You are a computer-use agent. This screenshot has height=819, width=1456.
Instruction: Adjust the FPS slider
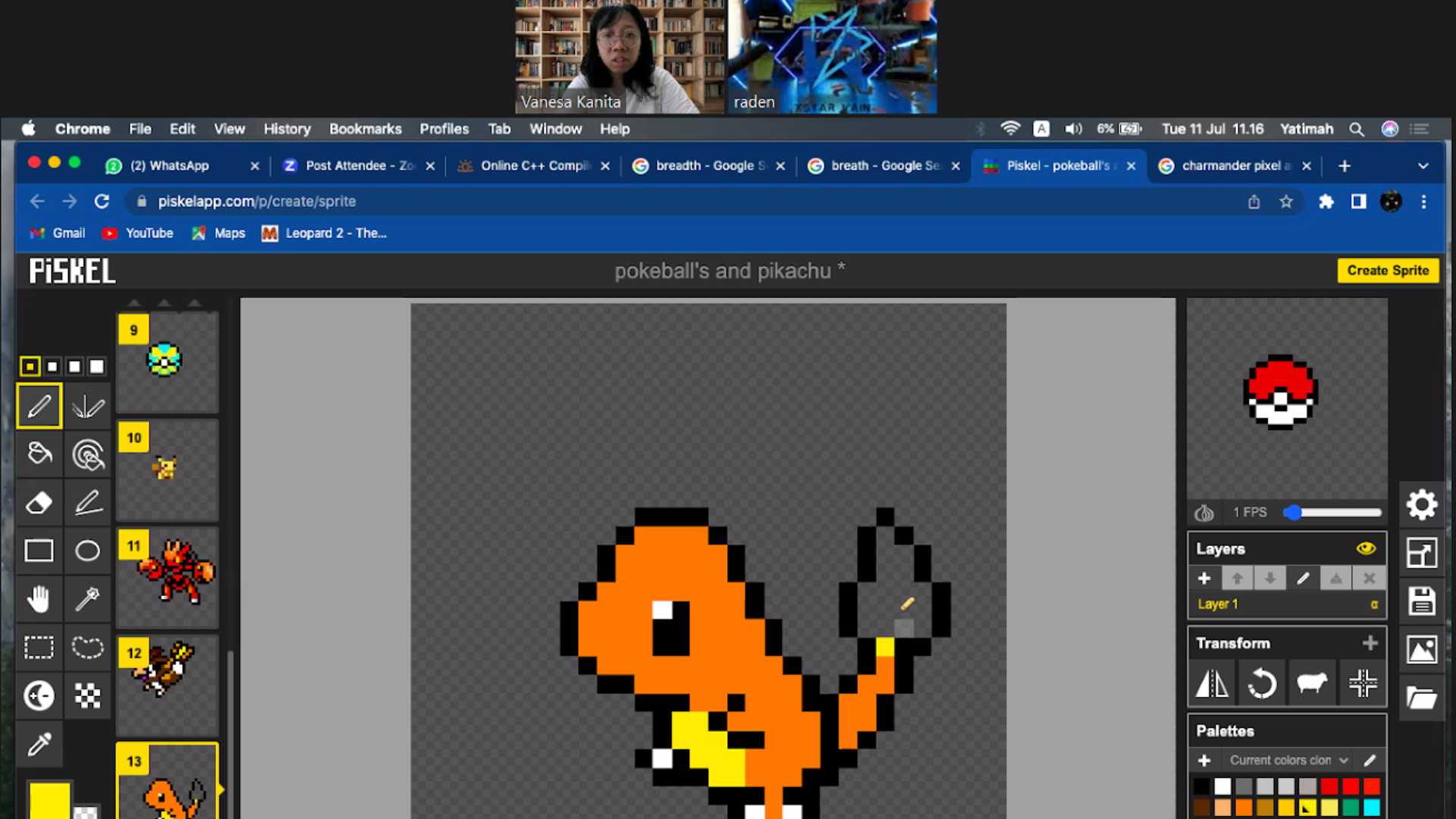(1293, 513)
